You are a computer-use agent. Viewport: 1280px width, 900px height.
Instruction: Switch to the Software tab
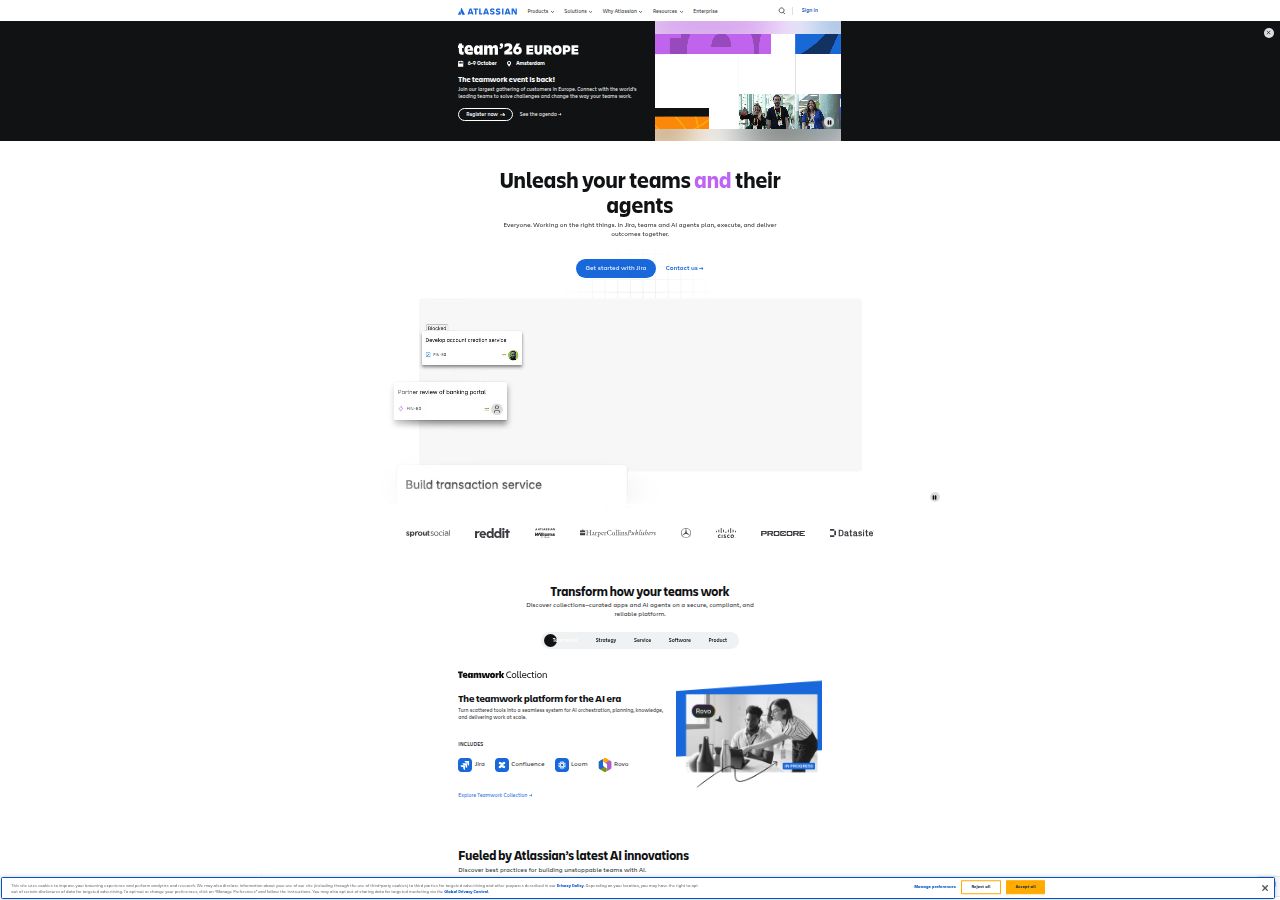680,640
